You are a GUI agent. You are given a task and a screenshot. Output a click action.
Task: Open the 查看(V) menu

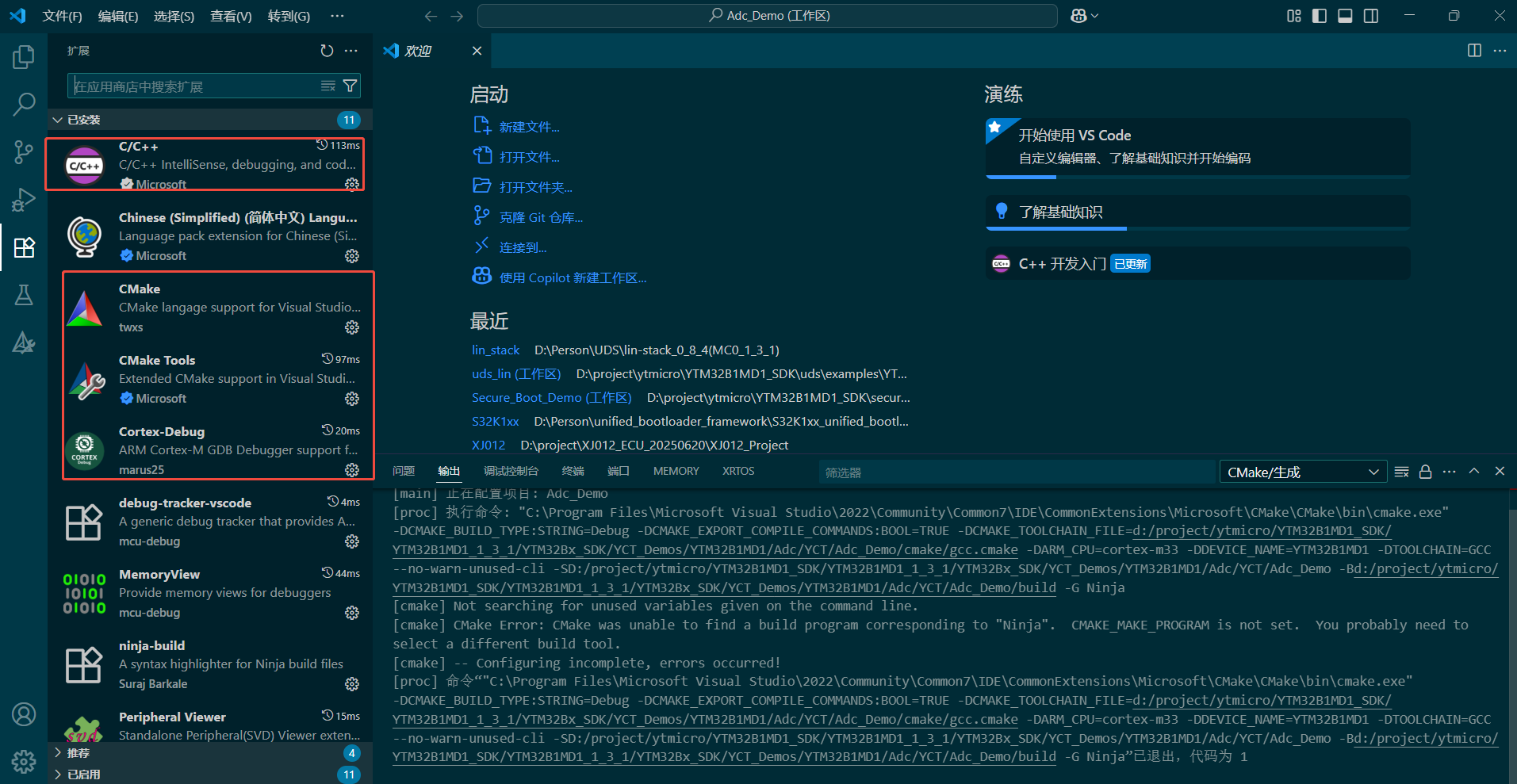tap(231, 16)
